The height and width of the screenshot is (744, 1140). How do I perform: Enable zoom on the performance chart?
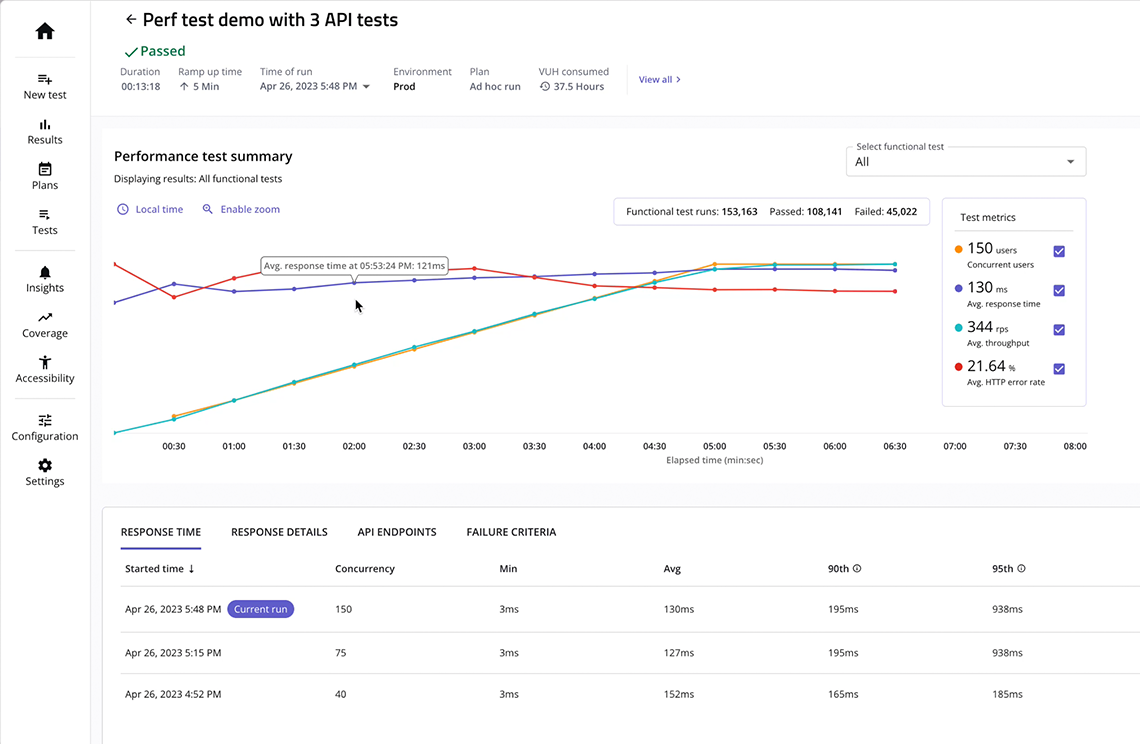click(x=239, y=209)
